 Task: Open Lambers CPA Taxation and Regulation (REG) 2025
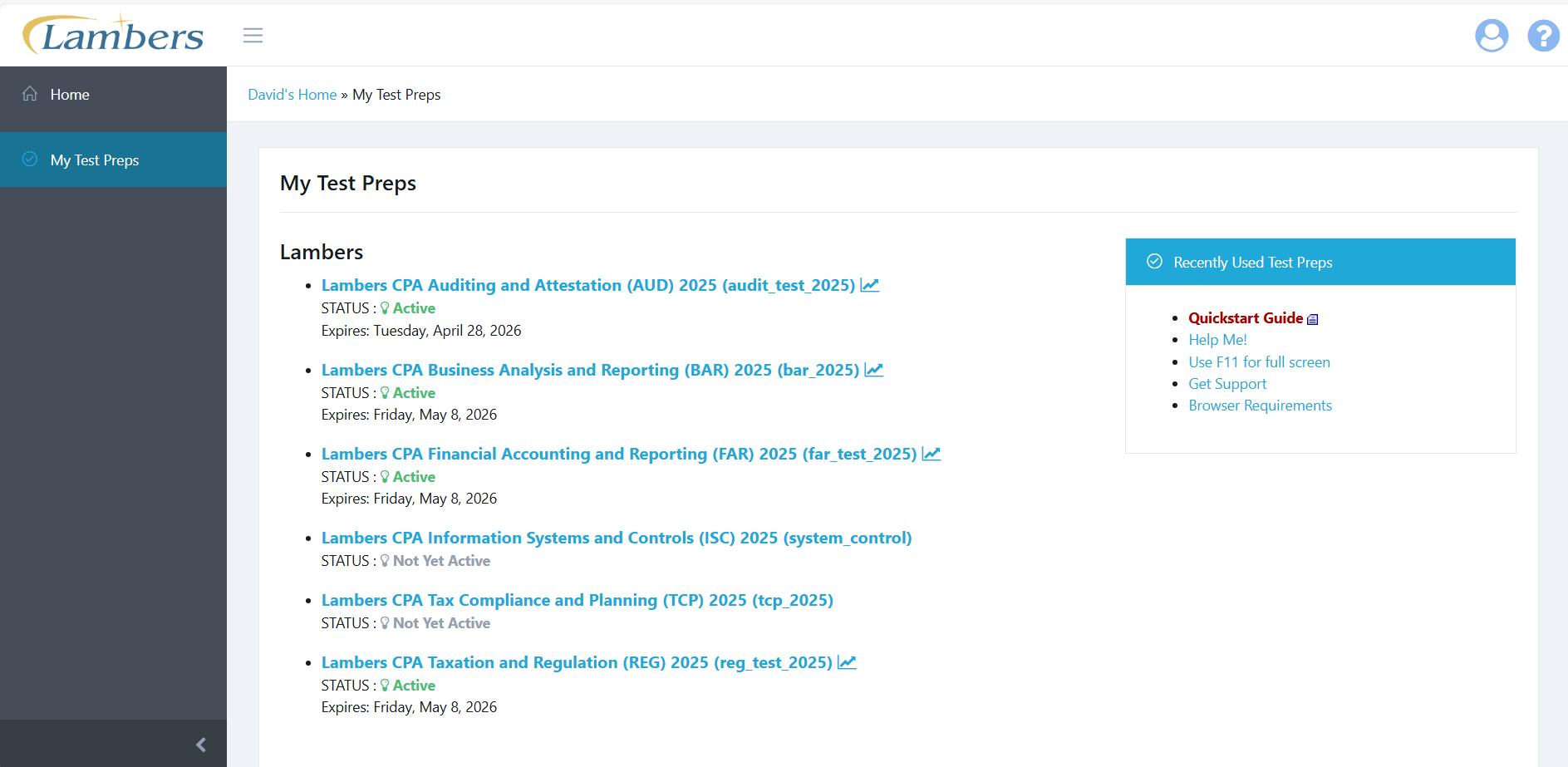[x=577, y=662]
